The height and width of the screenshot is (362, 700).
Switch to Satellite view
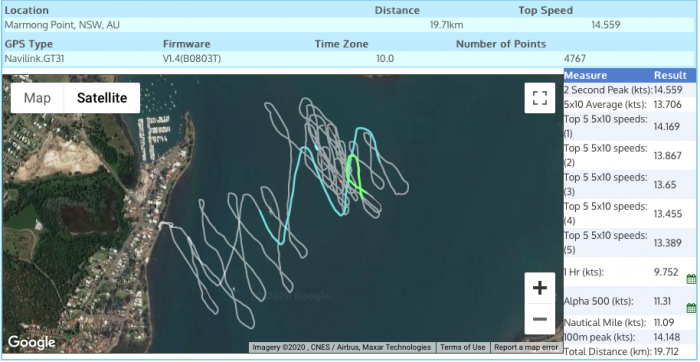102,98
